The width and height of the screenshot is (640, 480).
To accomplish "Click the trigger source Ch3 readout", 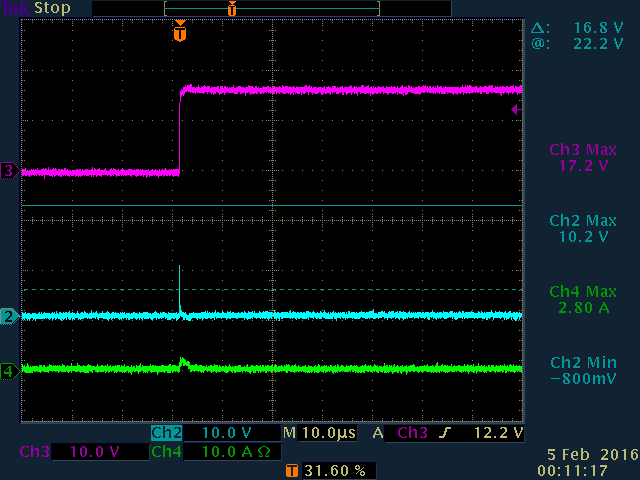I will (x=412, y=433).
